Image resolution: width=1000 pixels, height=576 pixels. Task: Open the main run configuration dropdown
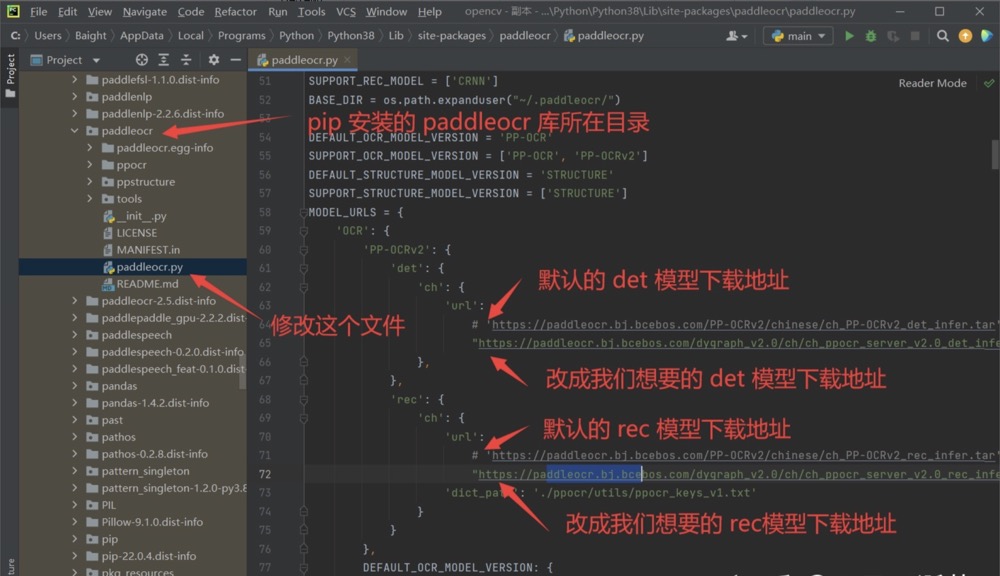(x=798, y=36)
